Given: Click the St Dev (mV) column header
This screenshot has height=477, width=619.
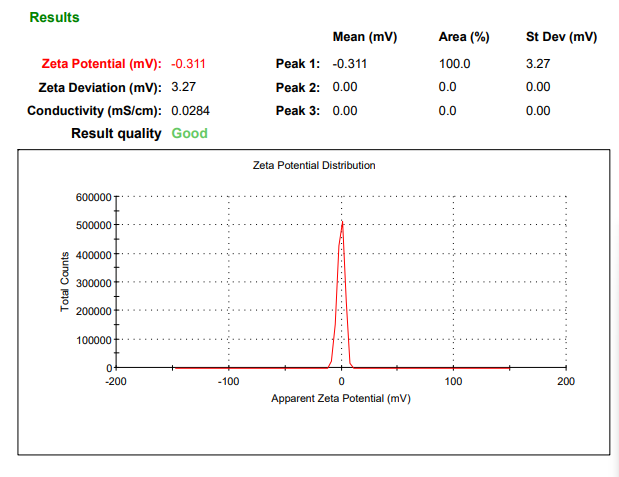Looking at the screenshot, I should point(561,37).
